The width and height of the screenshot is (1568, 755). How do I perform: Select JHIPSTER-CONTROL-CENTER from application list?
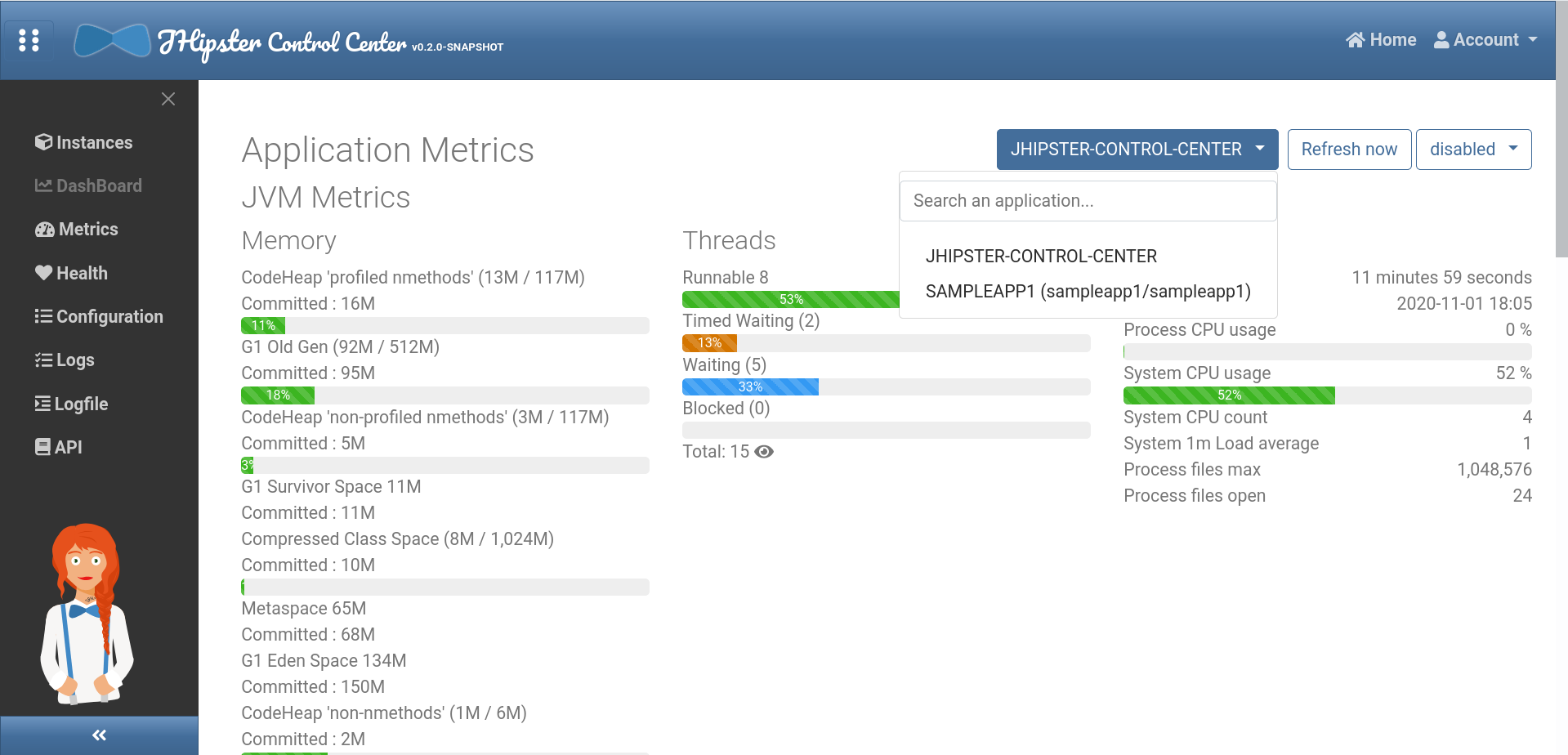(x=1041, y=257)
